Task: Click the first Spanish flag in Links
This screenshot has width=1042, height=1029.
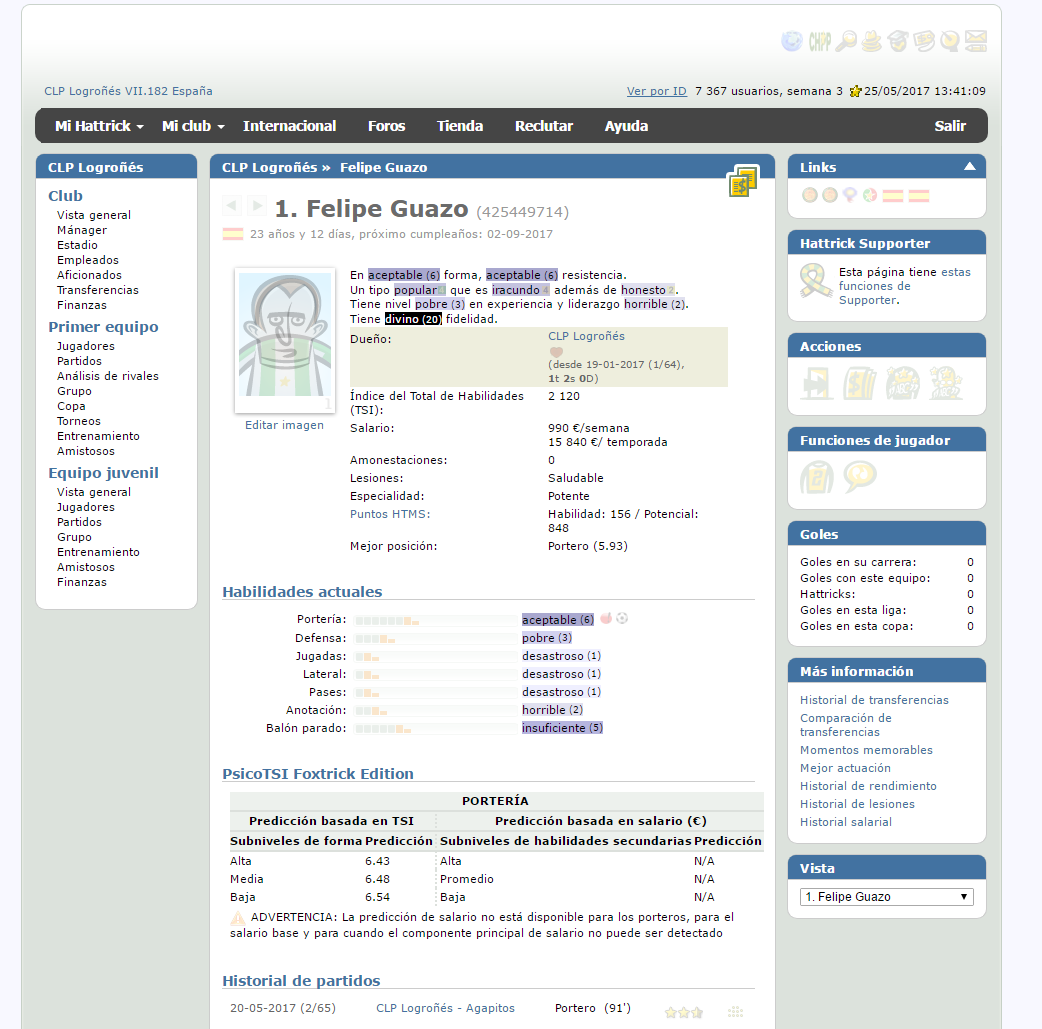Action: [892, 195]
